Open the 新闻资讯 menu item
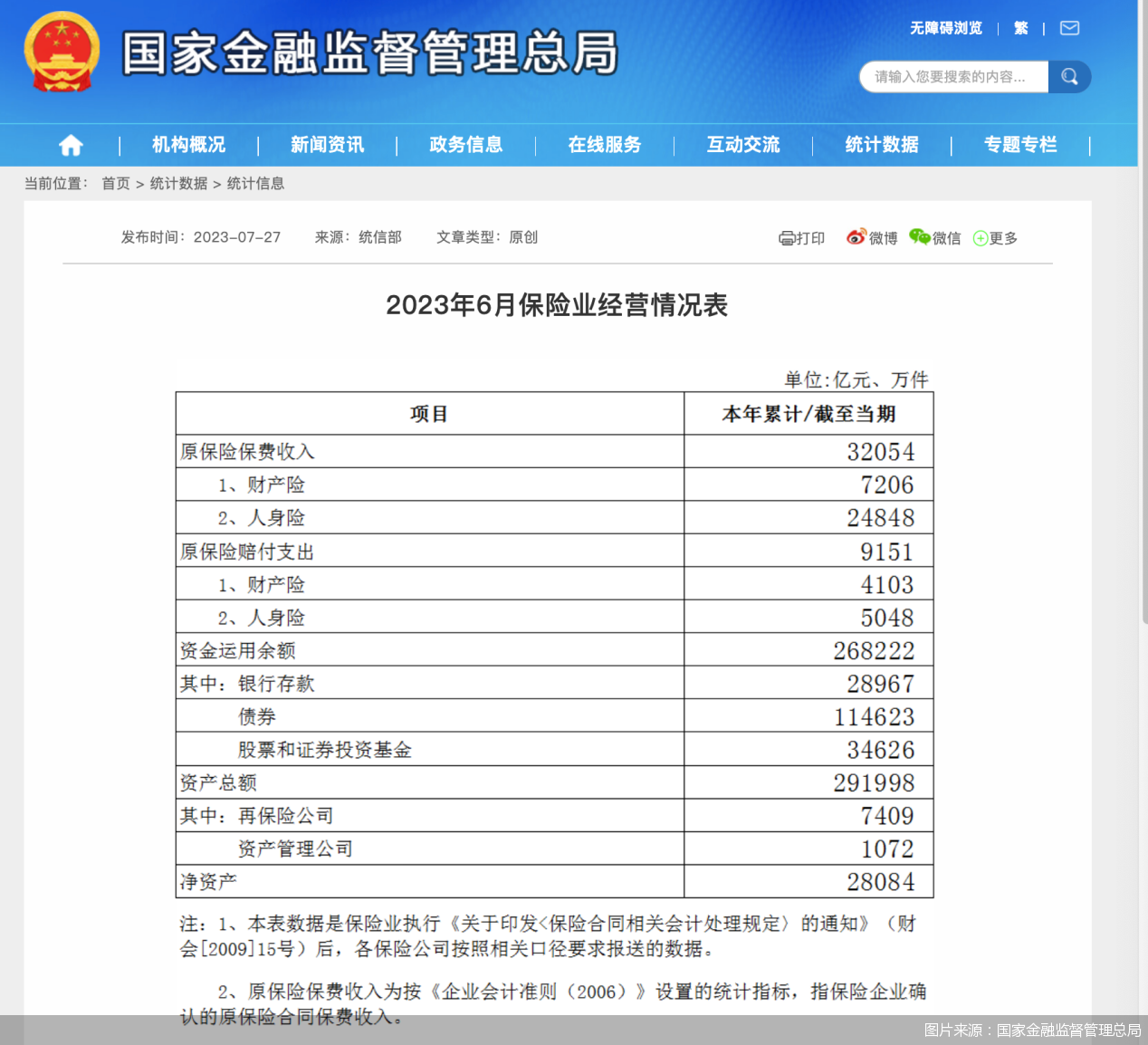 coord(327,145)
